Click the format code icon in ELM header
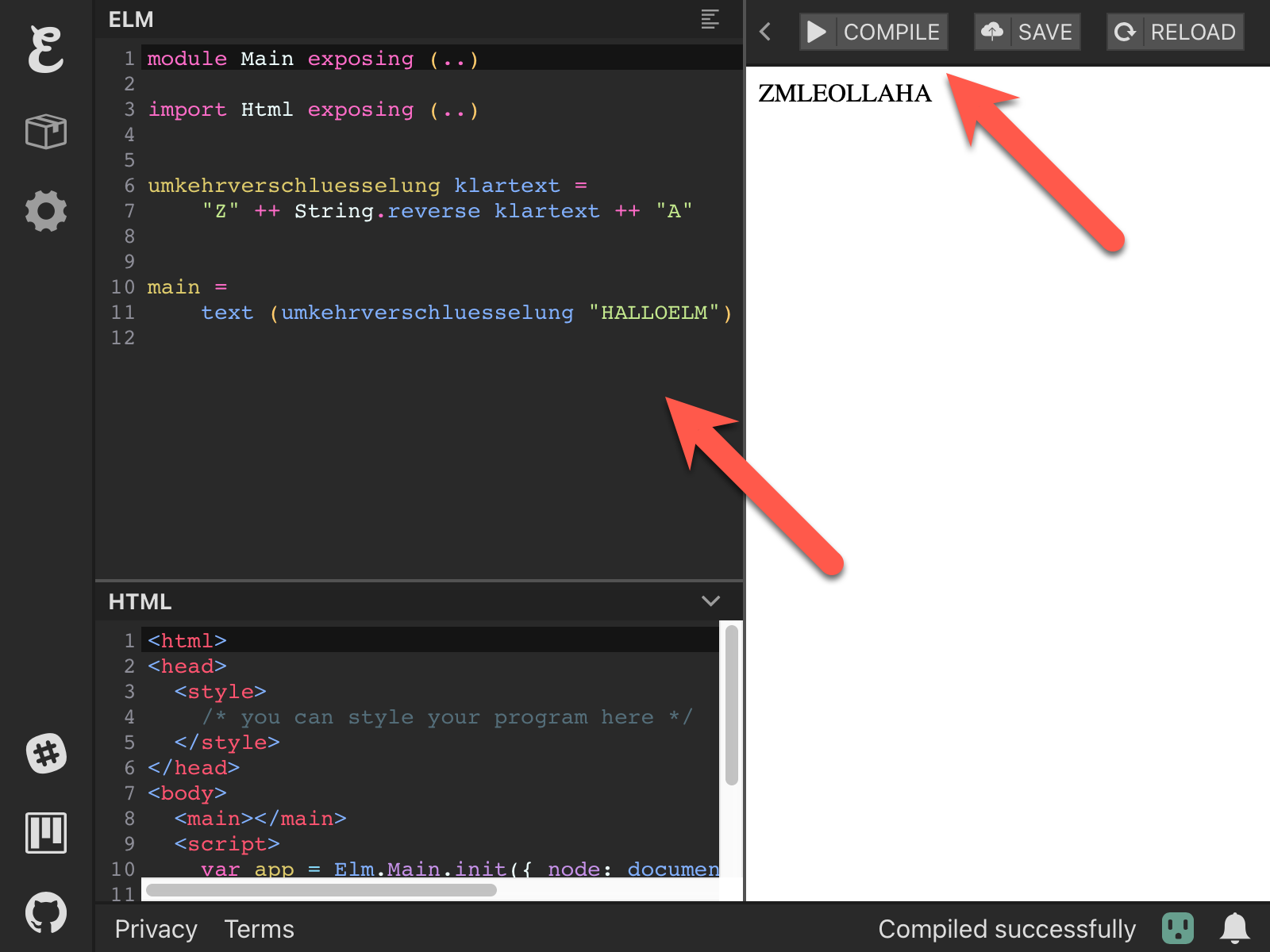 point(710,19)
